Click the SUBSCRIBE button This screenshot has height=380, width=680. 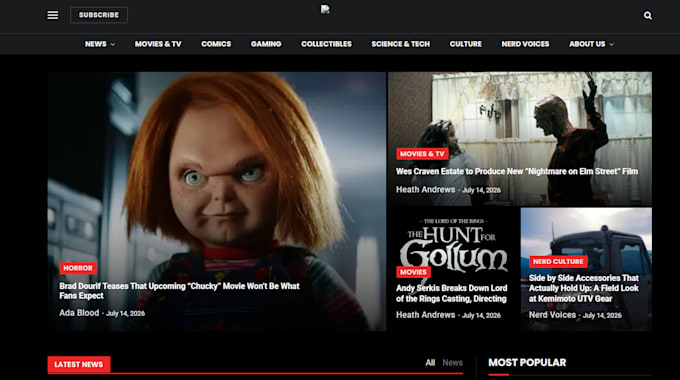pos(99,15)
